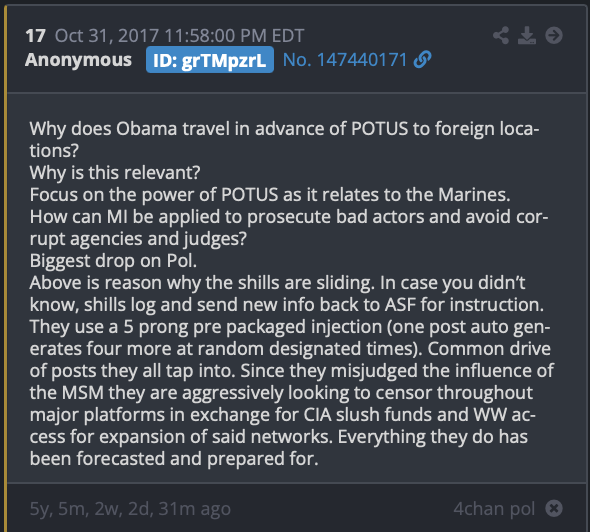Copy permalink using chain-link icon
The image size is (590, 532).
coord(422,60)
